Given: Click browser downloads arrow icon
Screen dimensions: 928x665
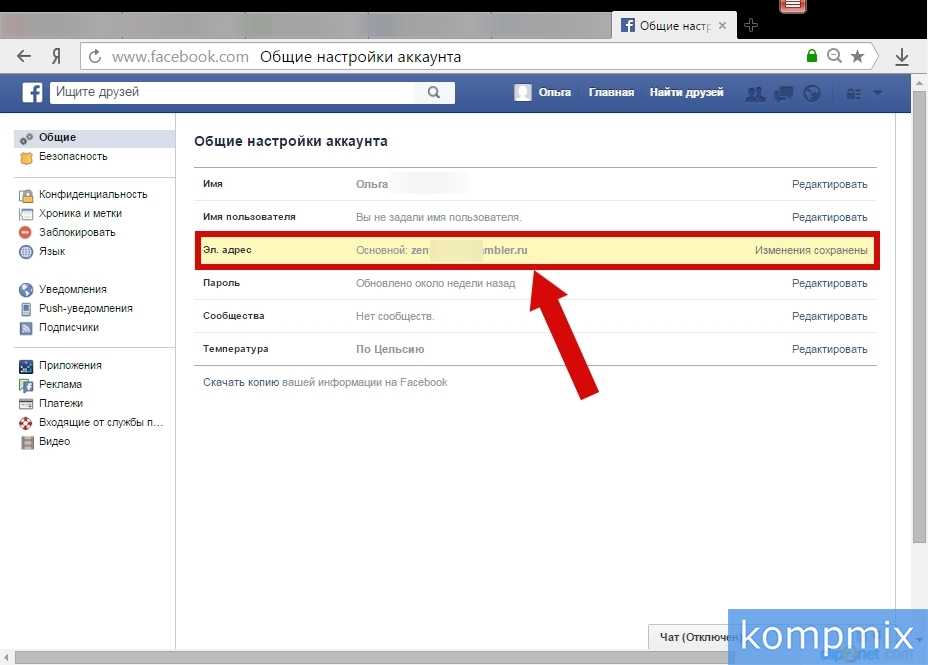Looking at the screenshot, I should tap(901, 57).
